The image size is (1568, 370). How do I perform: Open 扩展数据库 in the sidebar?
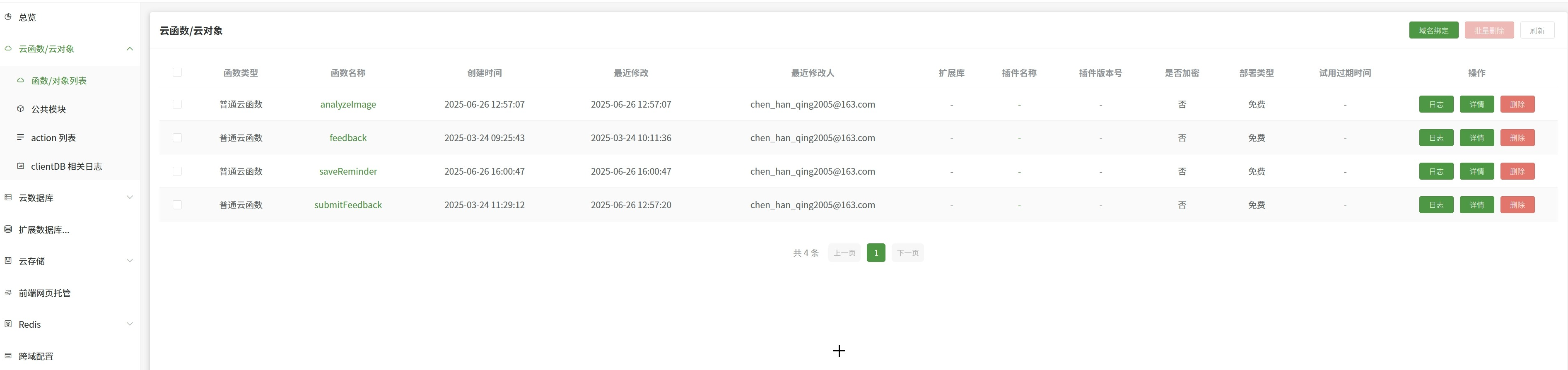point(44,229)
